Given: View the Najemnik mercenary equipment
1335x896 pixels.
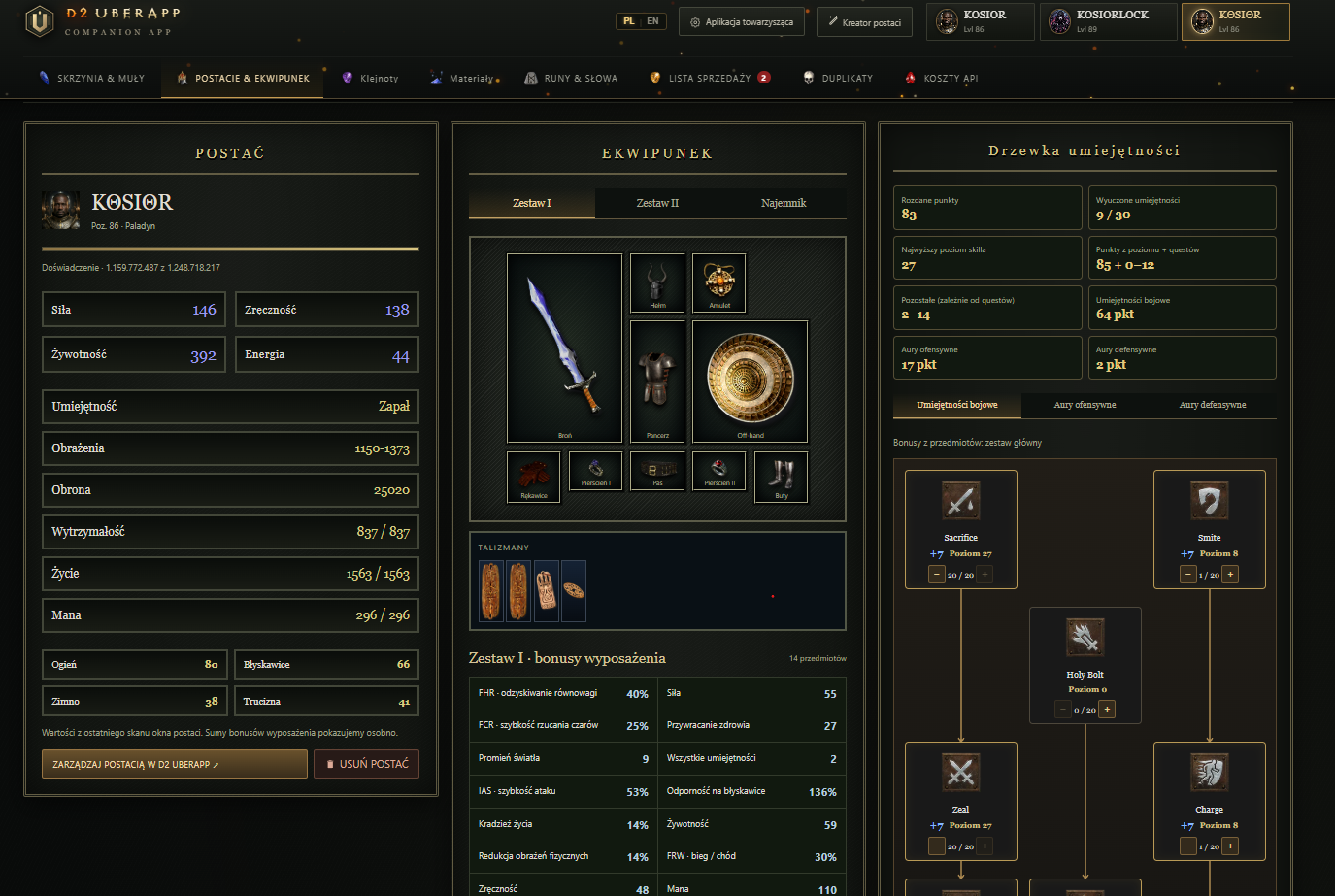Looking at the screenshot, I should (784, 203).
